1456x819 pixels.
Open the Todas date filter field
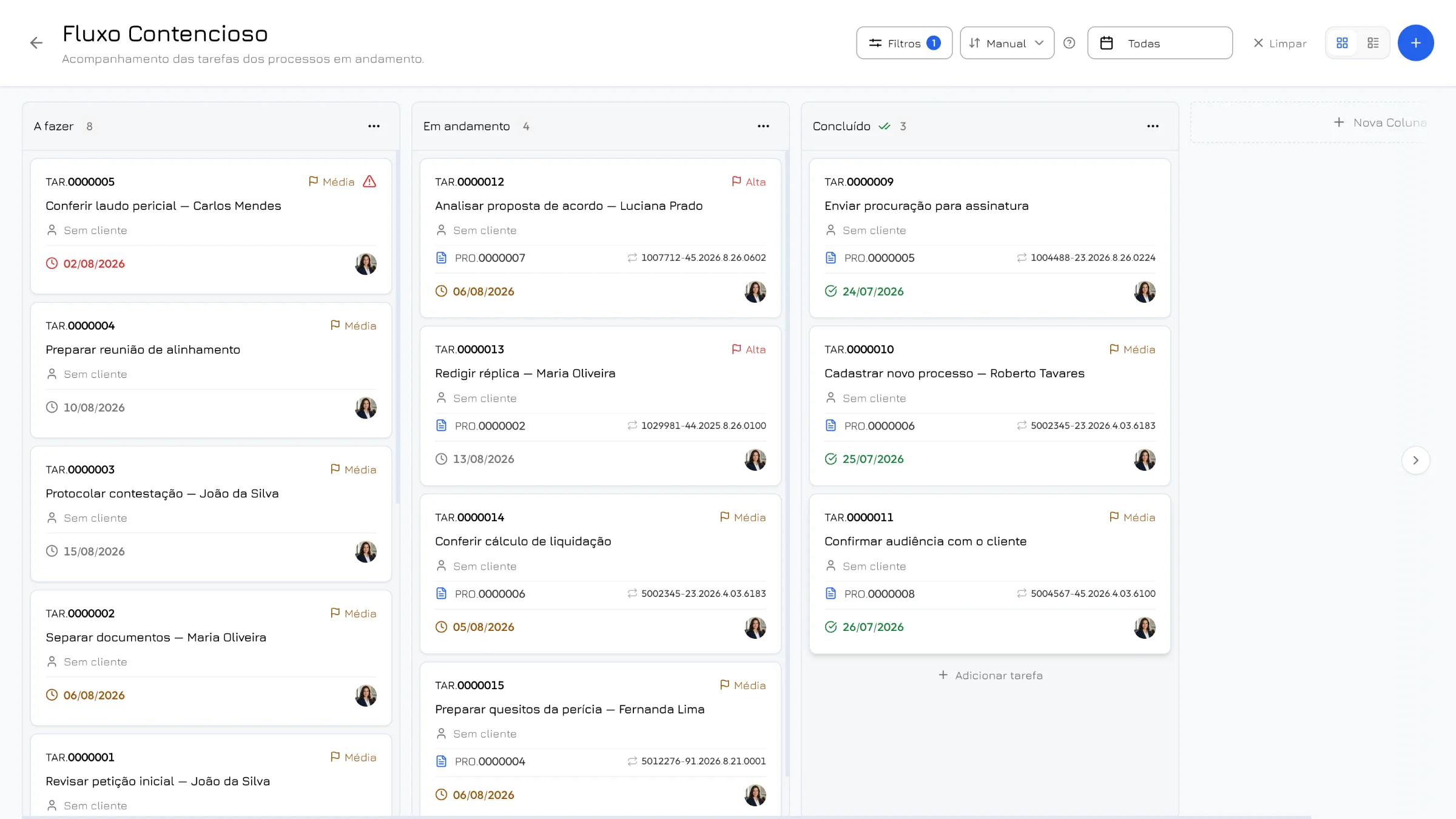[x=1160, y=43]
